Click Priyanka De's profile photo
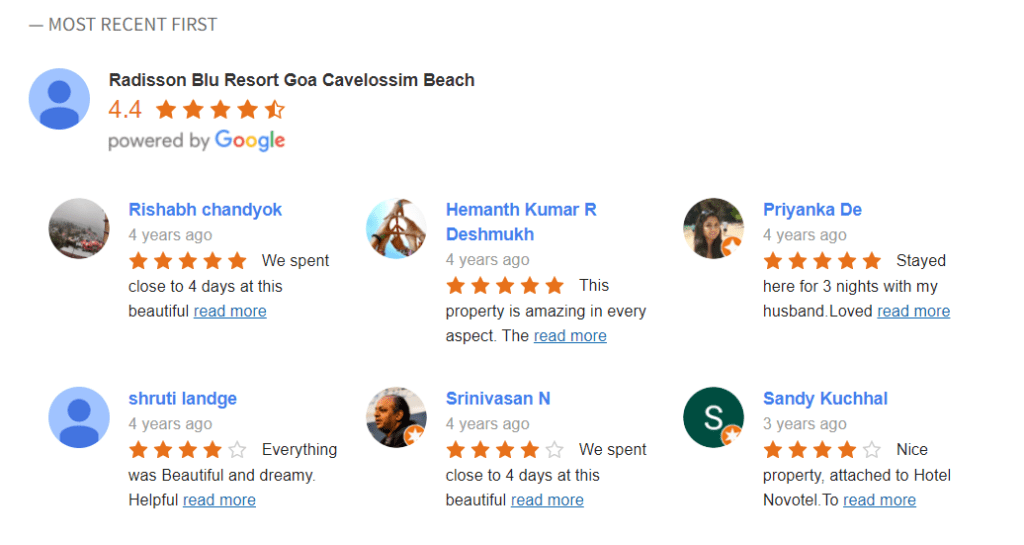This screenshot has height=545, width=1024. pyautogui.click(x=713, y=228)
